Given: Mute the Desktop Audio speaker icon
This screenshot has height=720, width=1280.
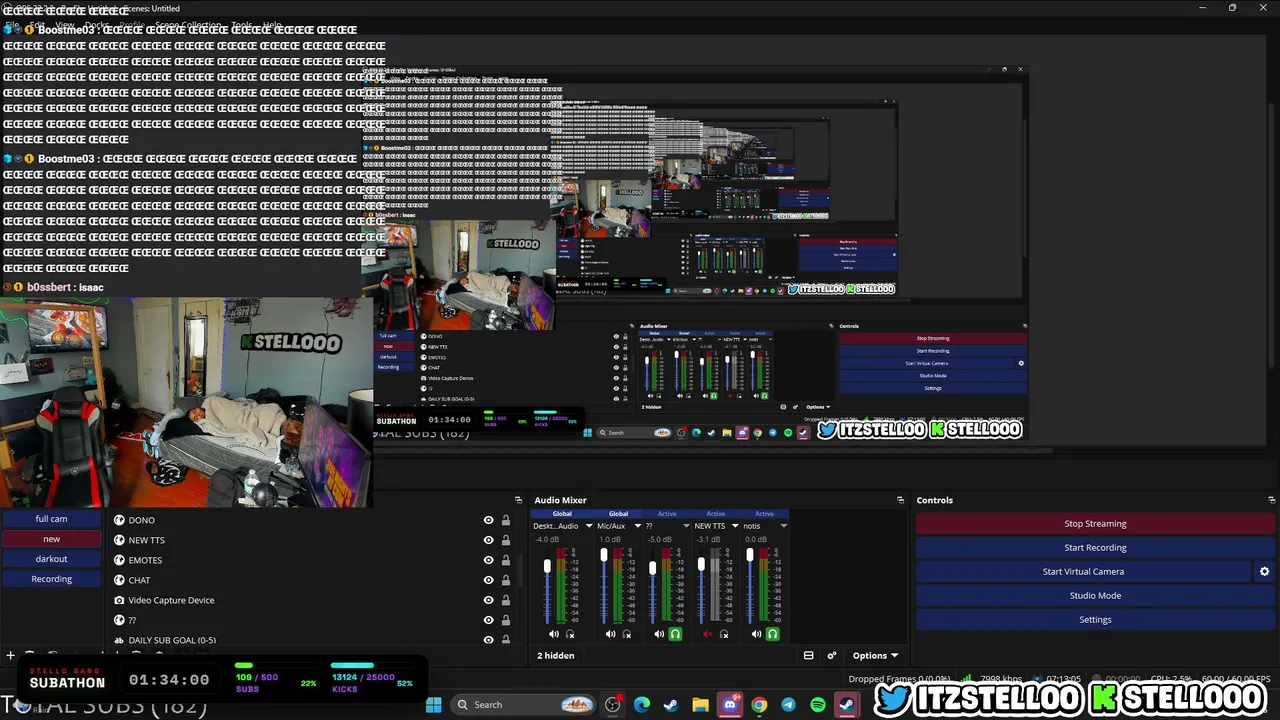Looking at the screenshot, I should 554,634.
